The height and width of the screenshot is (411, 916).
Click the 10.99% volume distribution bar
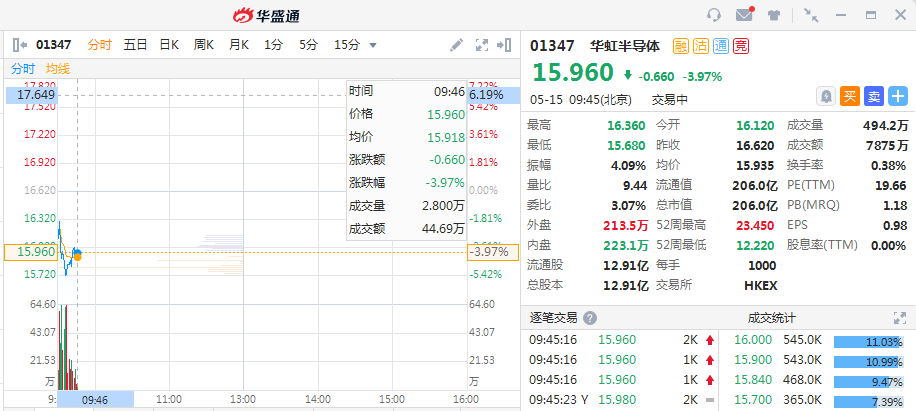coord(868,362)
